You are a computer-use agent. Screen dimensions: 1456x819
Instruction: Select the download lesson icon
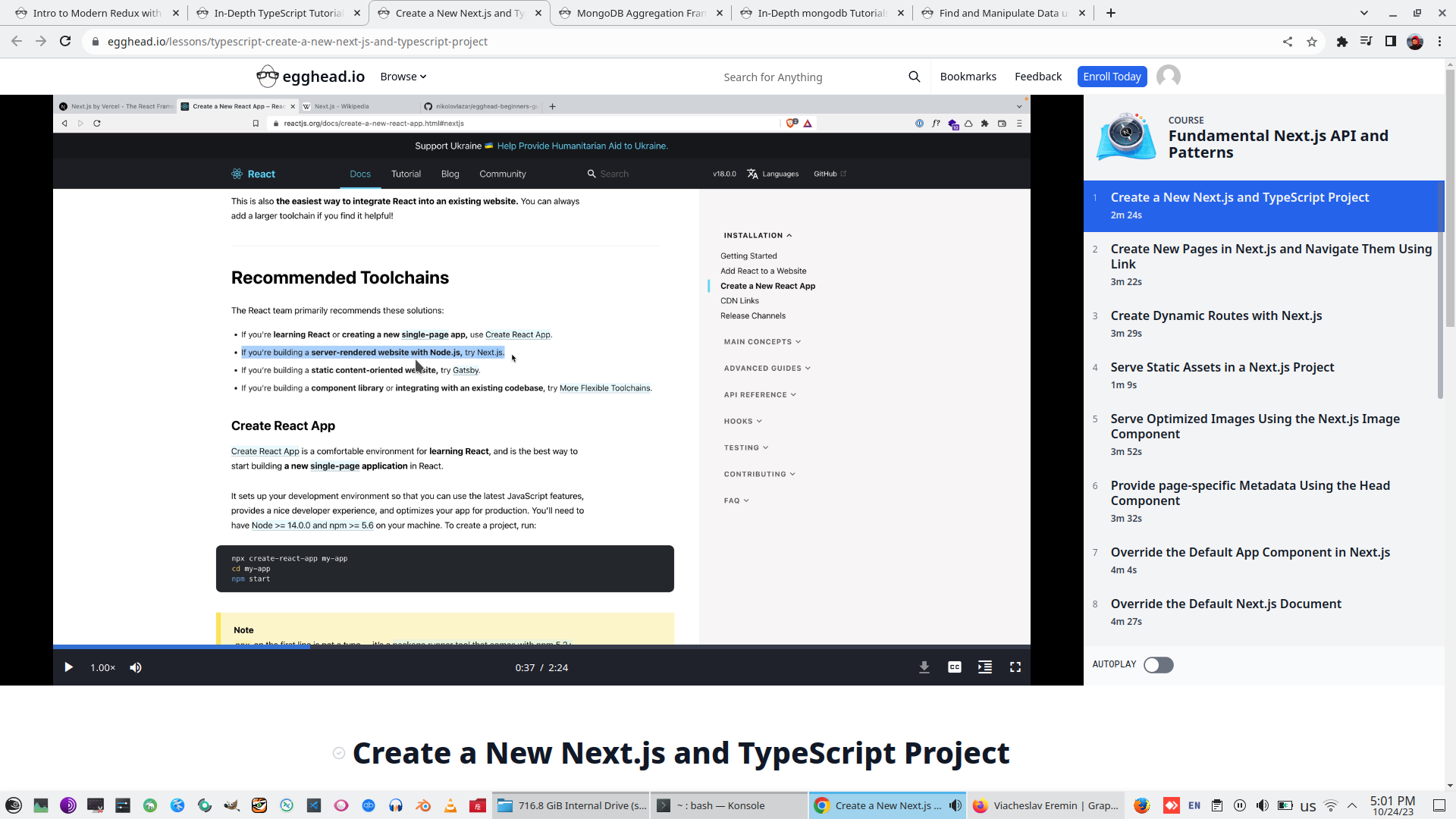point(924,667)
